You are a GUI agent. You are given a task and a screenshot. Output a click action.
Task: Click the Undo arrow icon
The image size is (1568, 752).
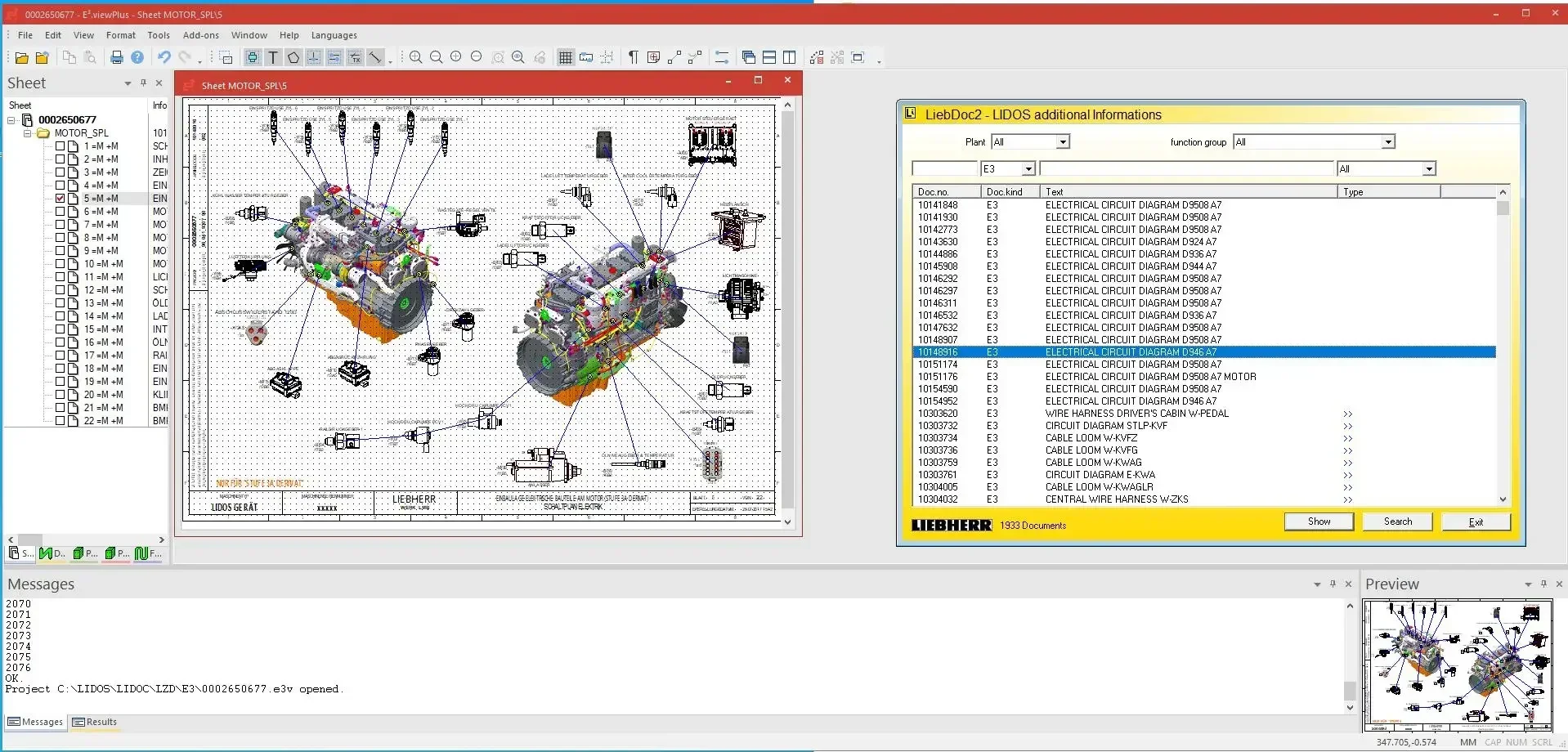pos(164,57)
